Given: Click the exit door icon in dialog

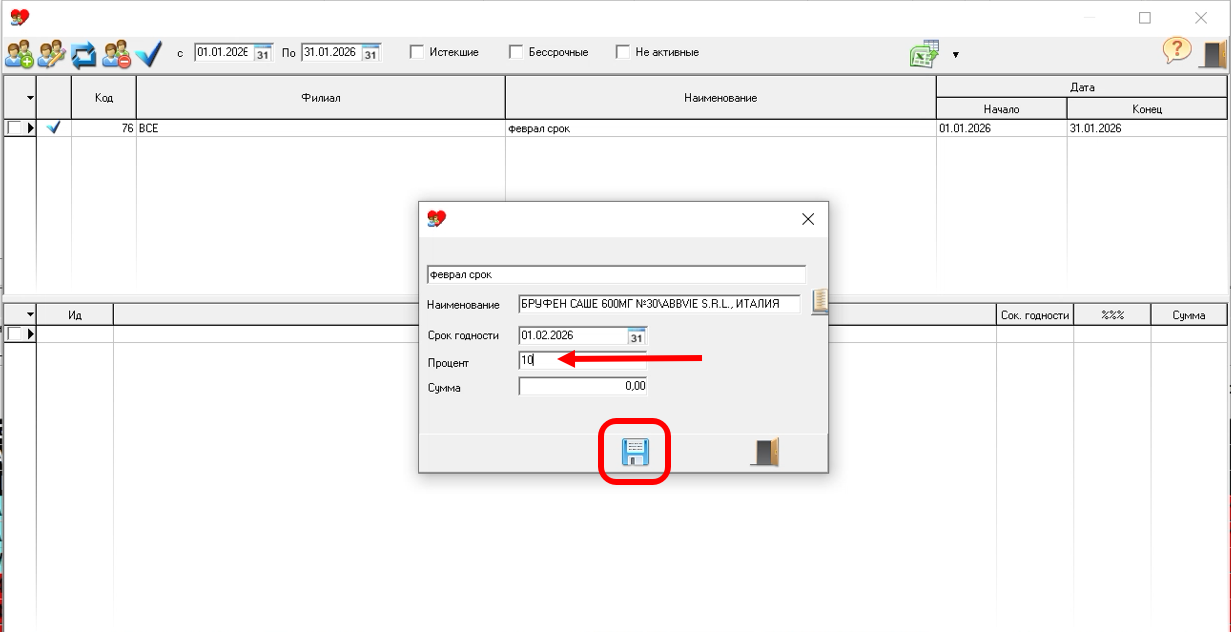Looking at the screenshot, I should coord(765,453).
